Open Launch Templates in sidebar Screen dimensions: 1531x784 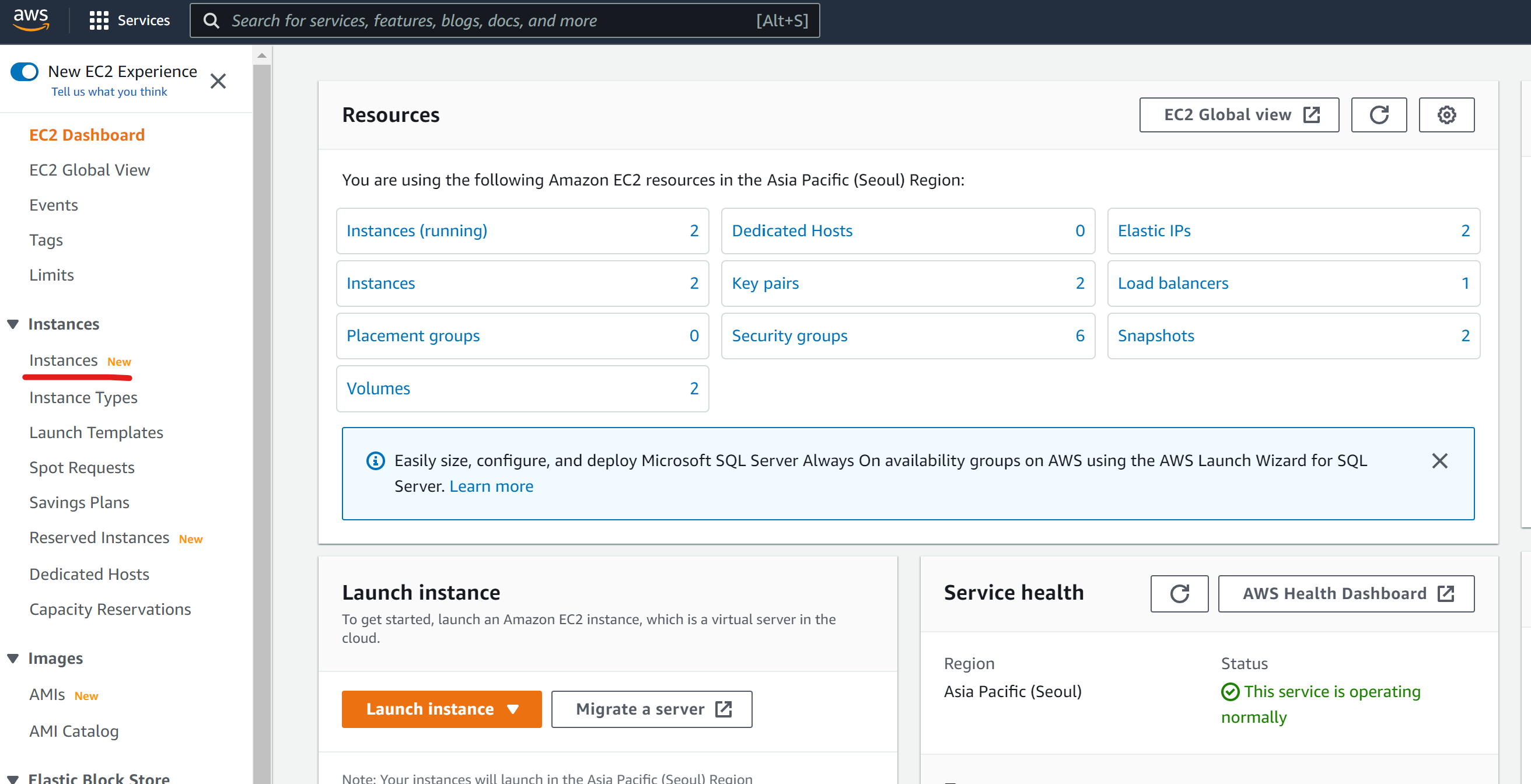click(x=96, y=432)
